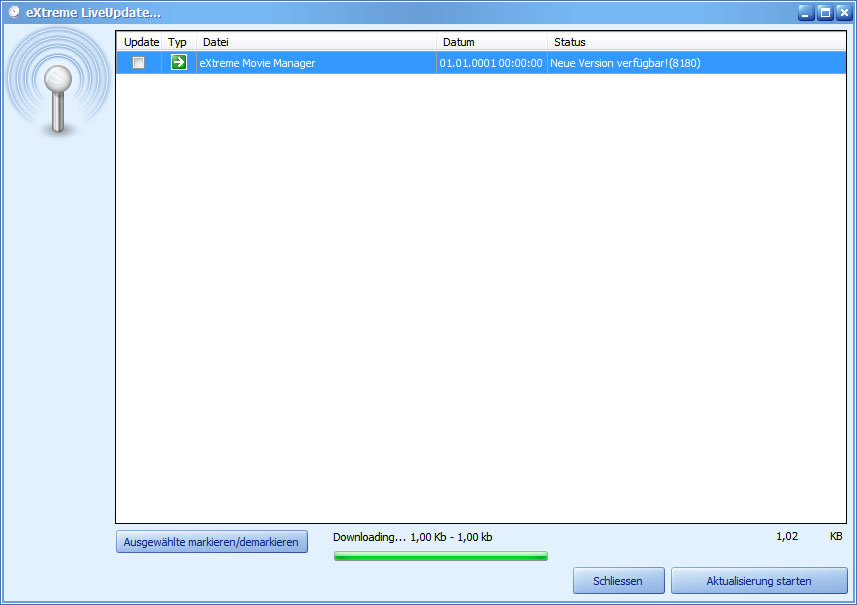Click the green arrow type icon
Viewport: 857px width, 605px height.
click(x=179, y=62)
